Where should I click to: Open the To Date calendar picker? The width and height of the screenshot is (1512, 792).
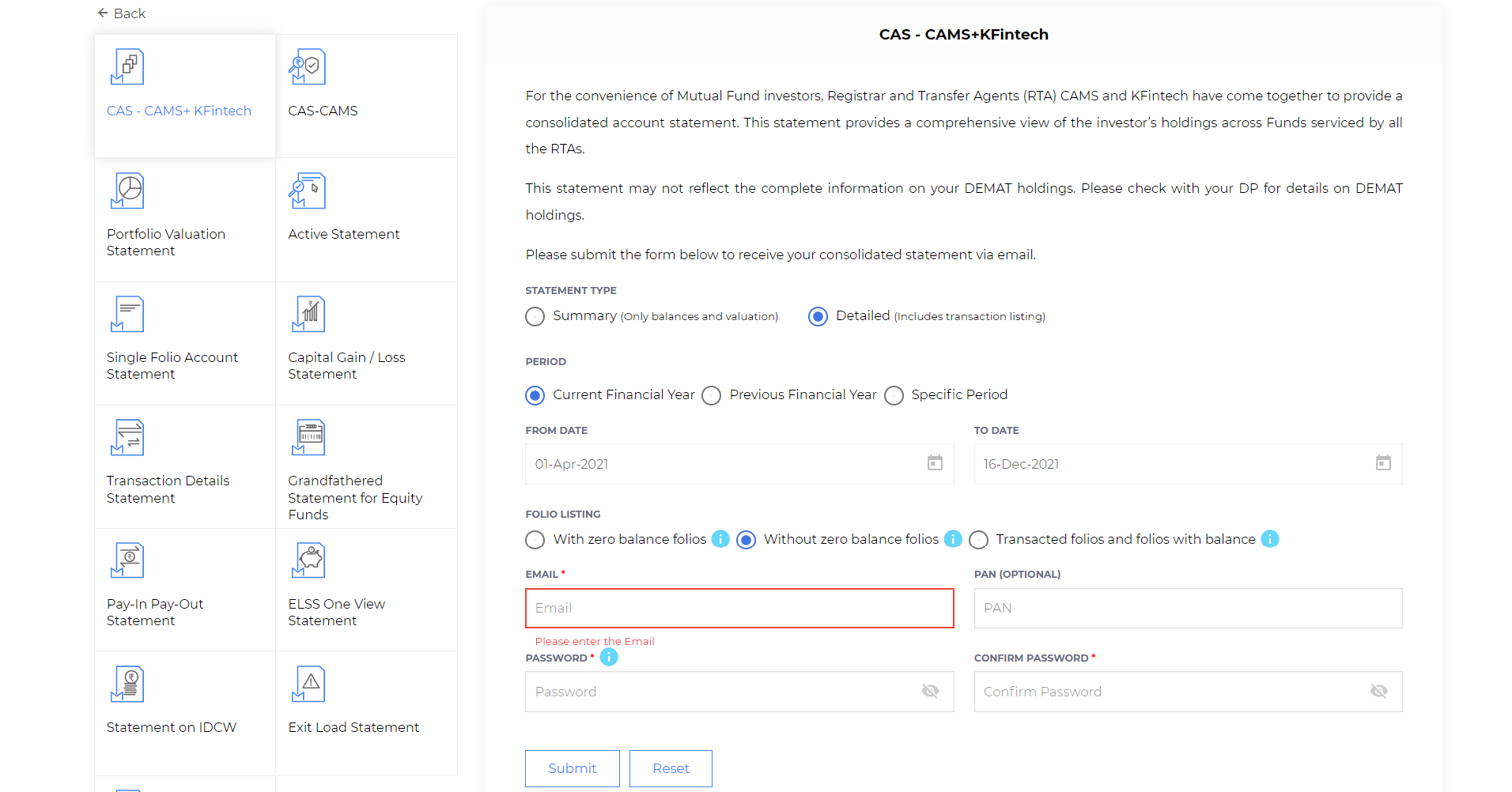click(1383, 463)
